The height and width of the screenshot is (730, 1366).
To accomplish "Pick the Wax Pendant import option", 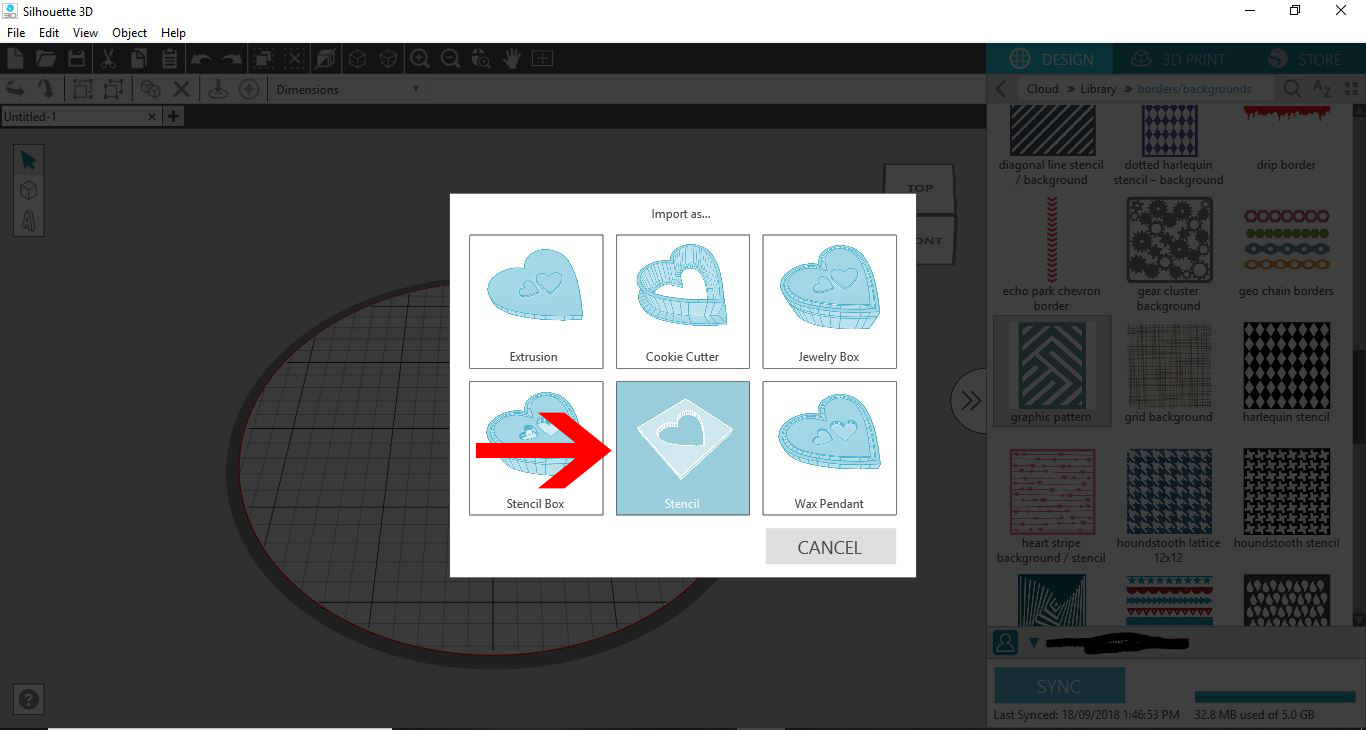I will tap(829, 448).
